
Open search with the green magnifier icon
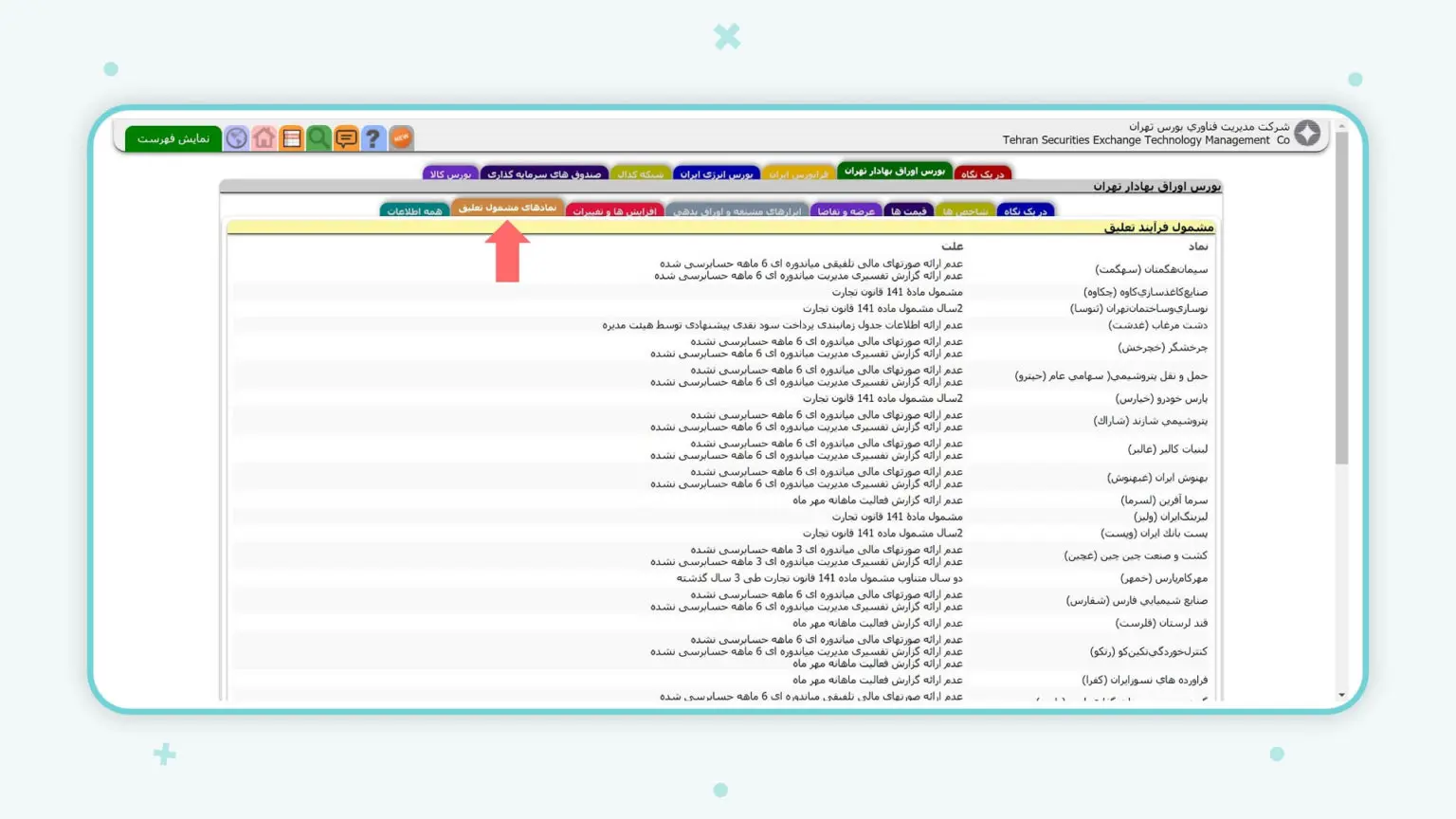pos(318,138)
